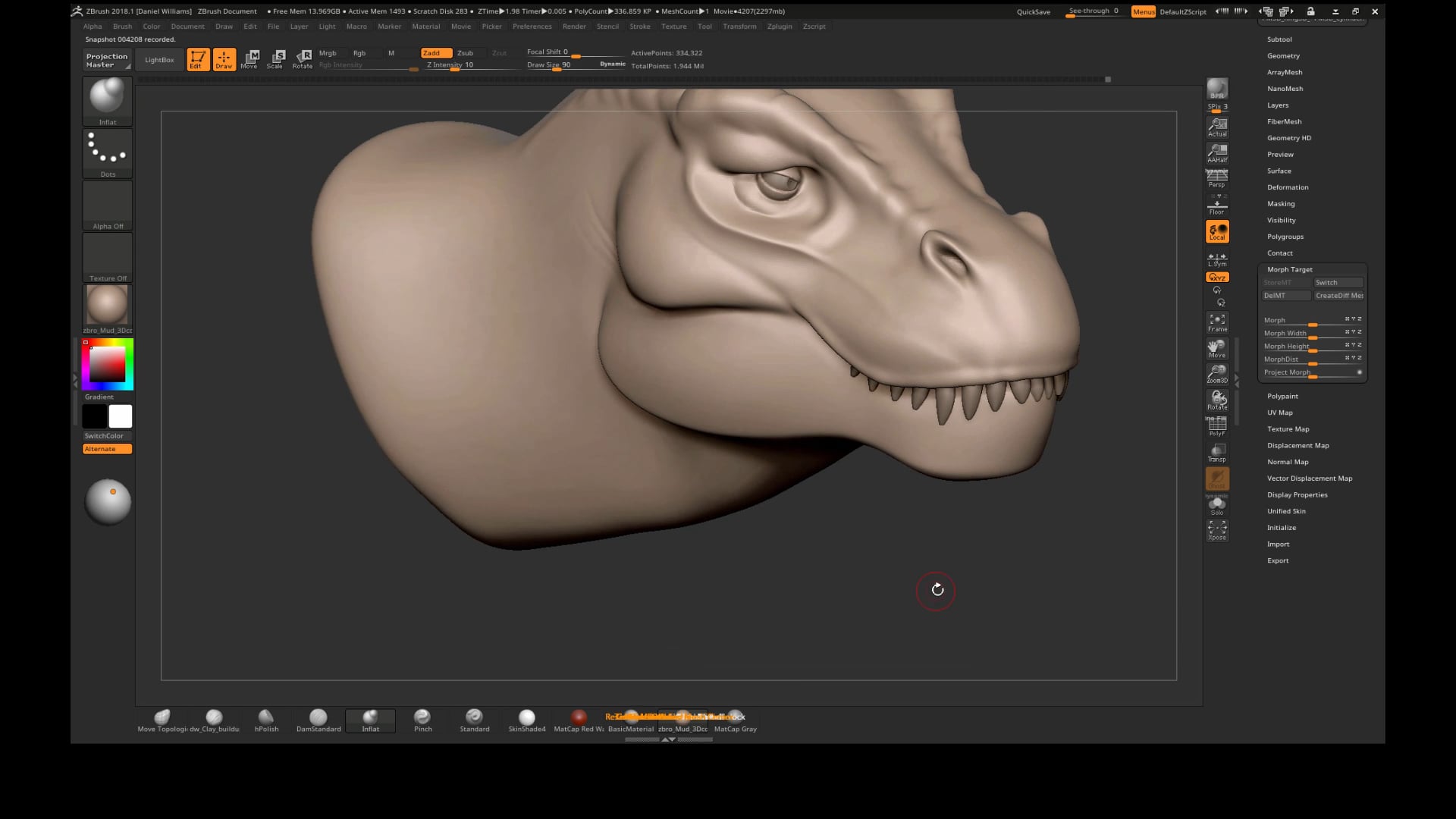Click the BPR render button
This screenshot has height=819, width=1456.
[1217, 89]
